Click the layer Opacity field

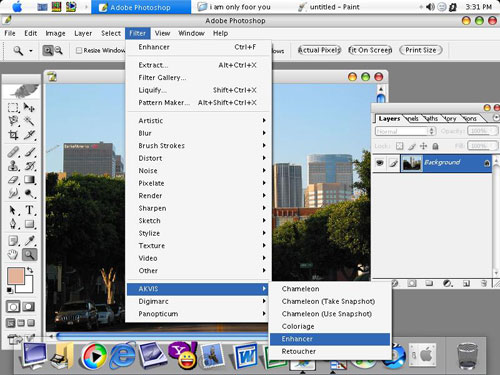point(482,131)
